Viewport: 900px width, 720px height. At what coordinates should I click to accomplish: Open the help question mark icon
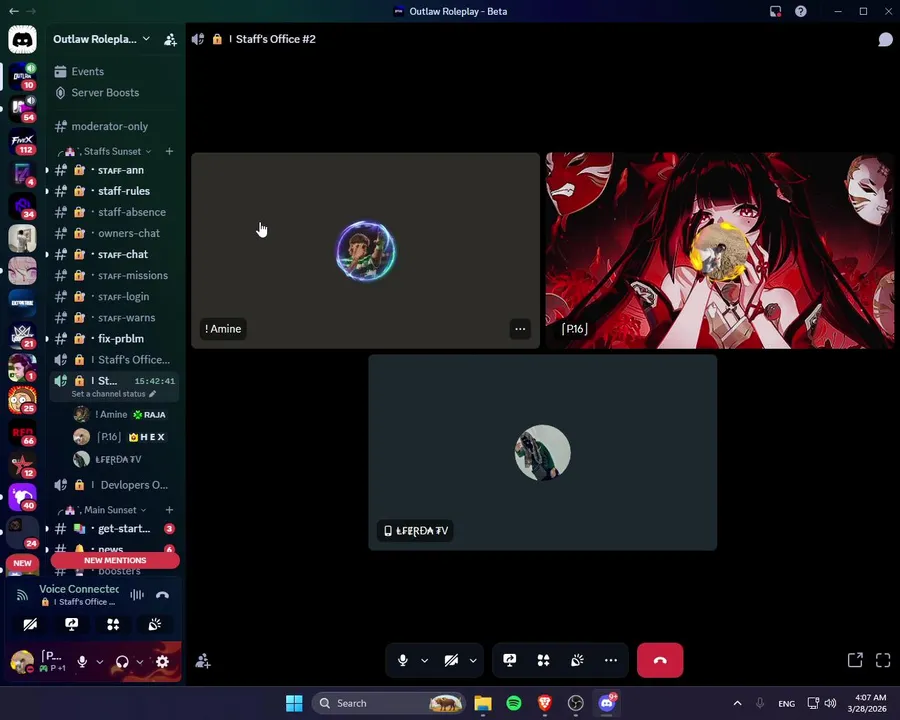click(801, 11)
